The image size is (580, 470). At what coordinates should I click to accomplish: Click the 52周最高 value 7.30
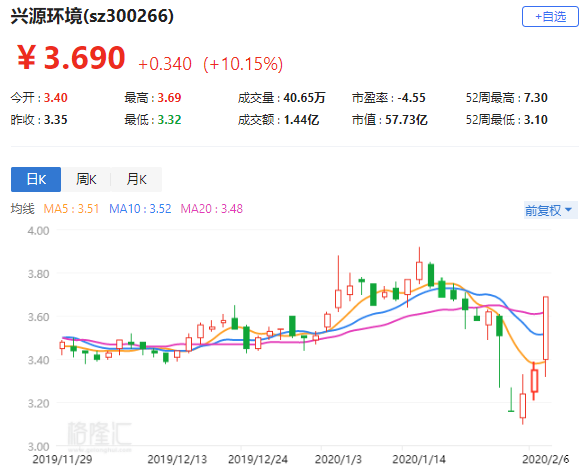pyautogui.click(x=536, y=98)
